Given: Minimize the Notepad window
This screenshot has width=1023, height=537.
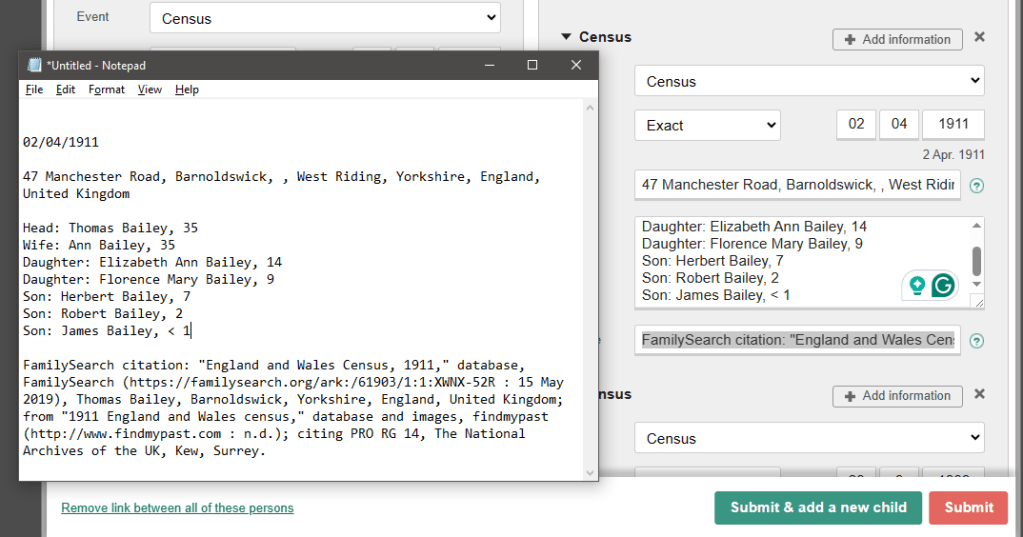Looking at the screenshot, I should [x=488, y=65].
